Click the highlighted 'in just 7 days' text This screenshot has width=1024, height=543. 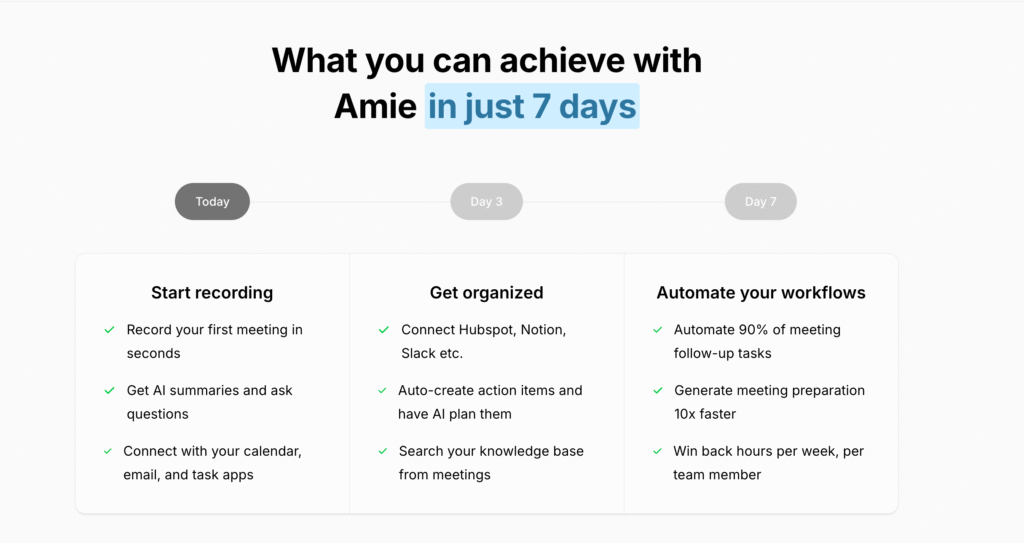click(532, 106)
